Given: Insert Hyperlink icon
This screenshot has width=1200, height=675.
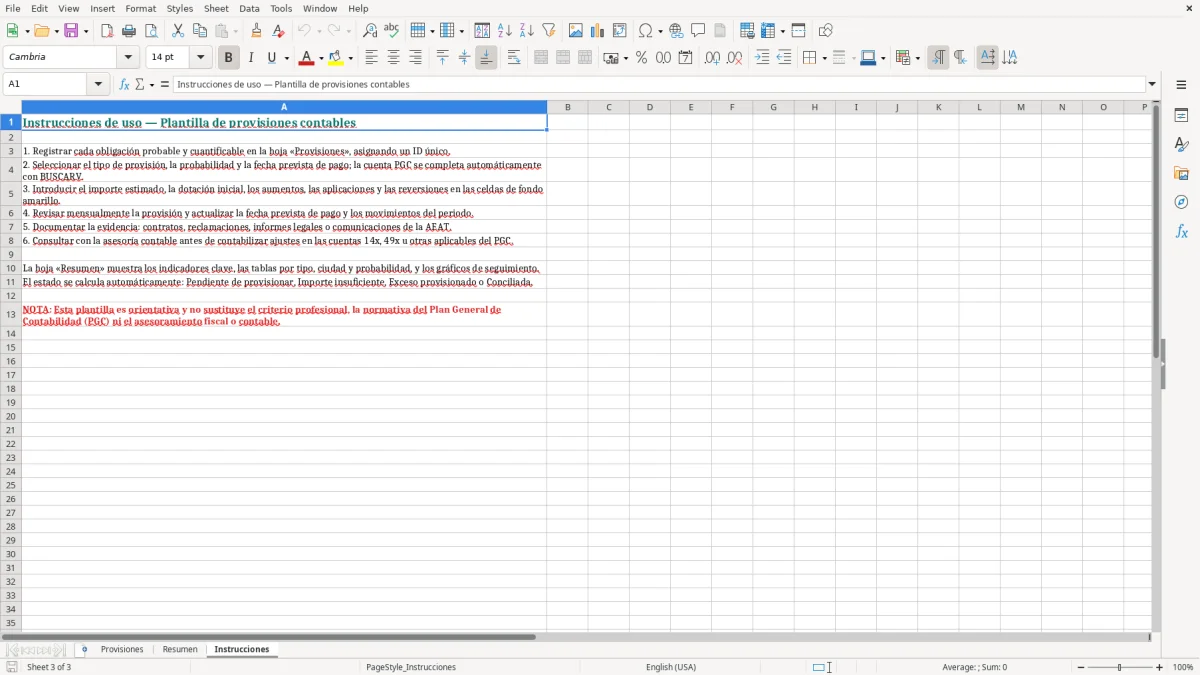Looking at the screenshot, I should click(x=677, y=31).
